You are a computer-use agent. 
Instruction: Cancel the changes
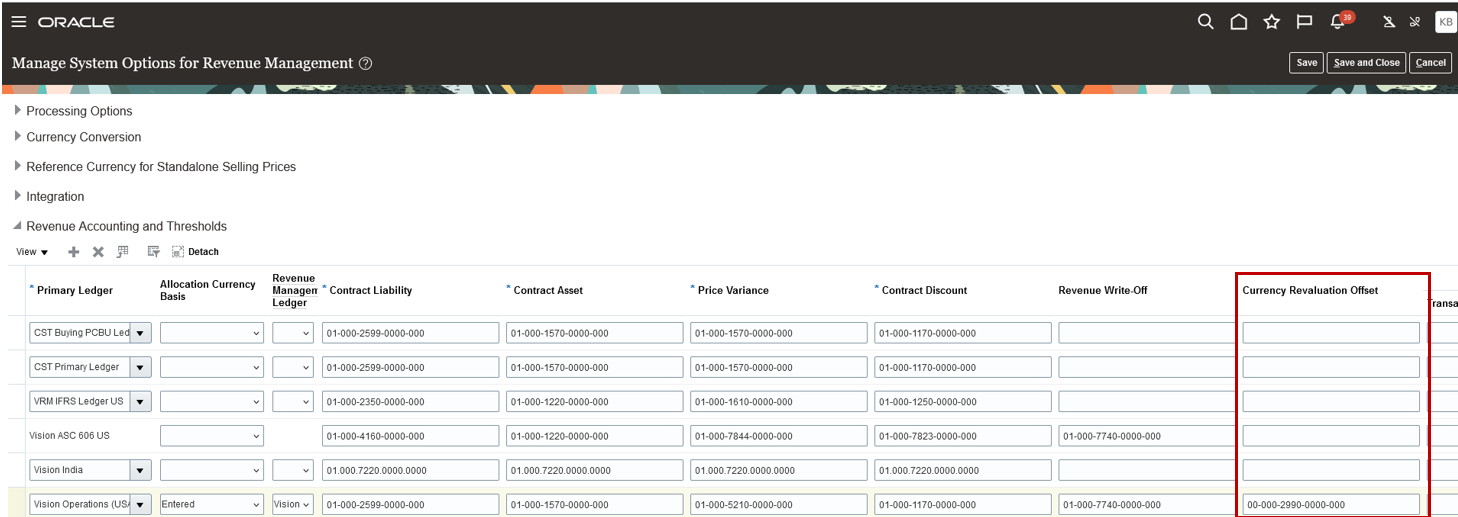tap(1430, 63)
